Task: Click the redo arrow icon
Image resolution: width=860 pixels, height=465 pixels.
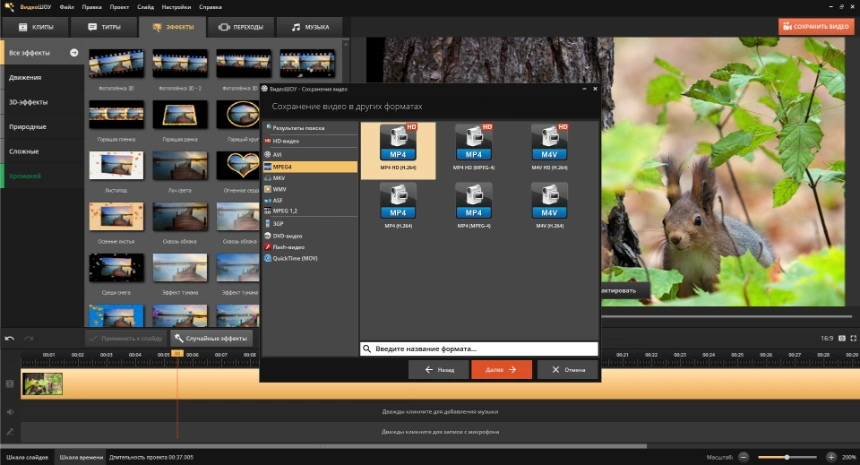Action: [29, 338]
